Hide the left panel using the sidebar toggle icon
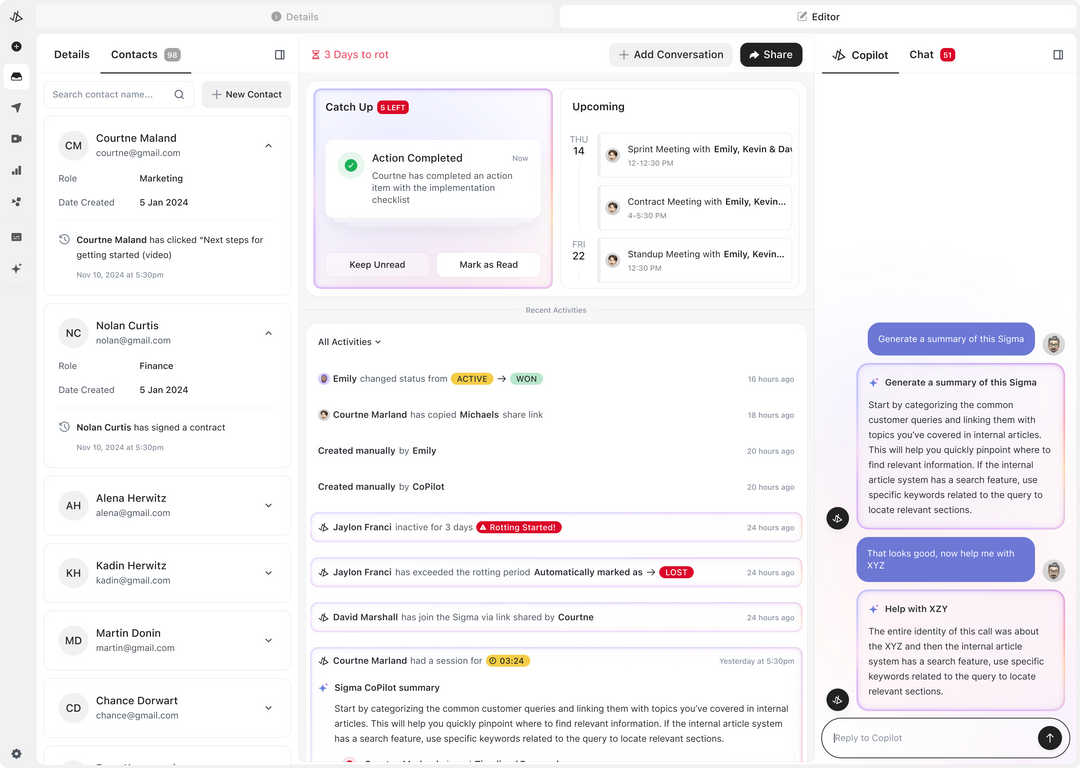Viewport: 1080px width, 768px height. click(x=280, y=55)
